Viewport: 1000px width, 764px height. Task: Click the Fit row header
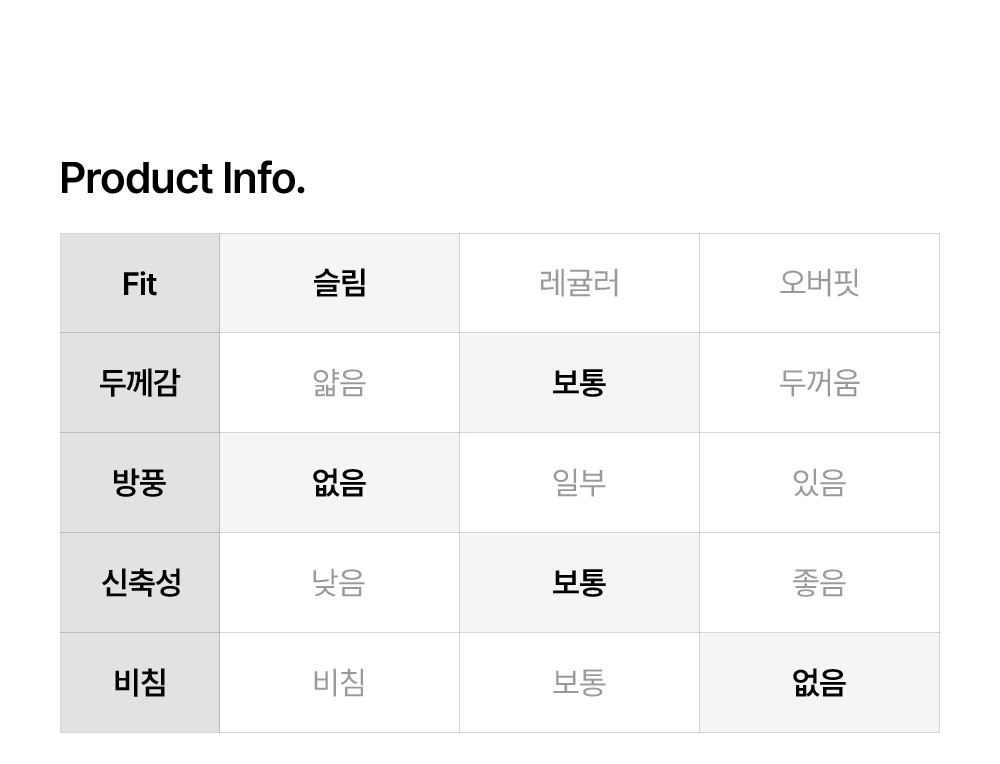coord(140,283)
